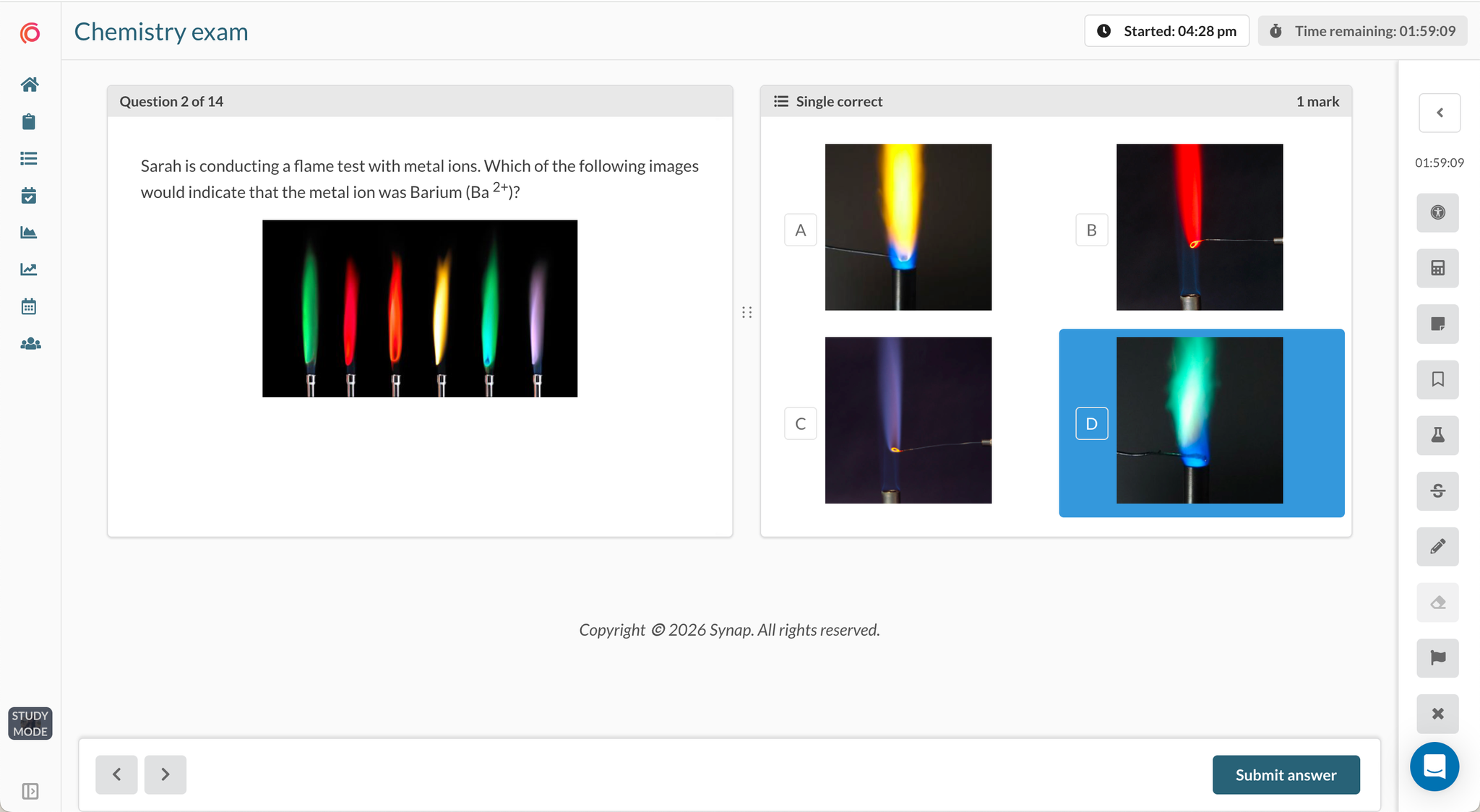
Task: Select answer option A
Action: tap(801, 230)
